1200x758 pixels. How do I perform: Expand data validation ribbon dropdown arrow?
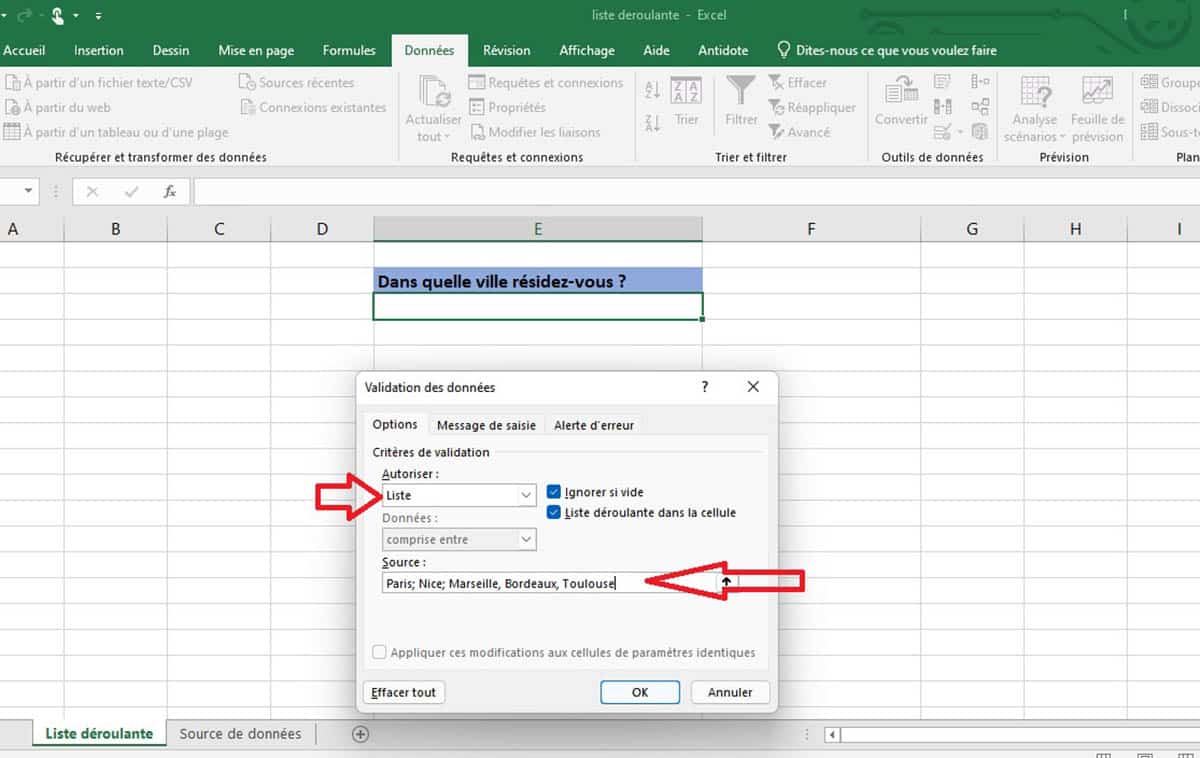click(960, 132)
